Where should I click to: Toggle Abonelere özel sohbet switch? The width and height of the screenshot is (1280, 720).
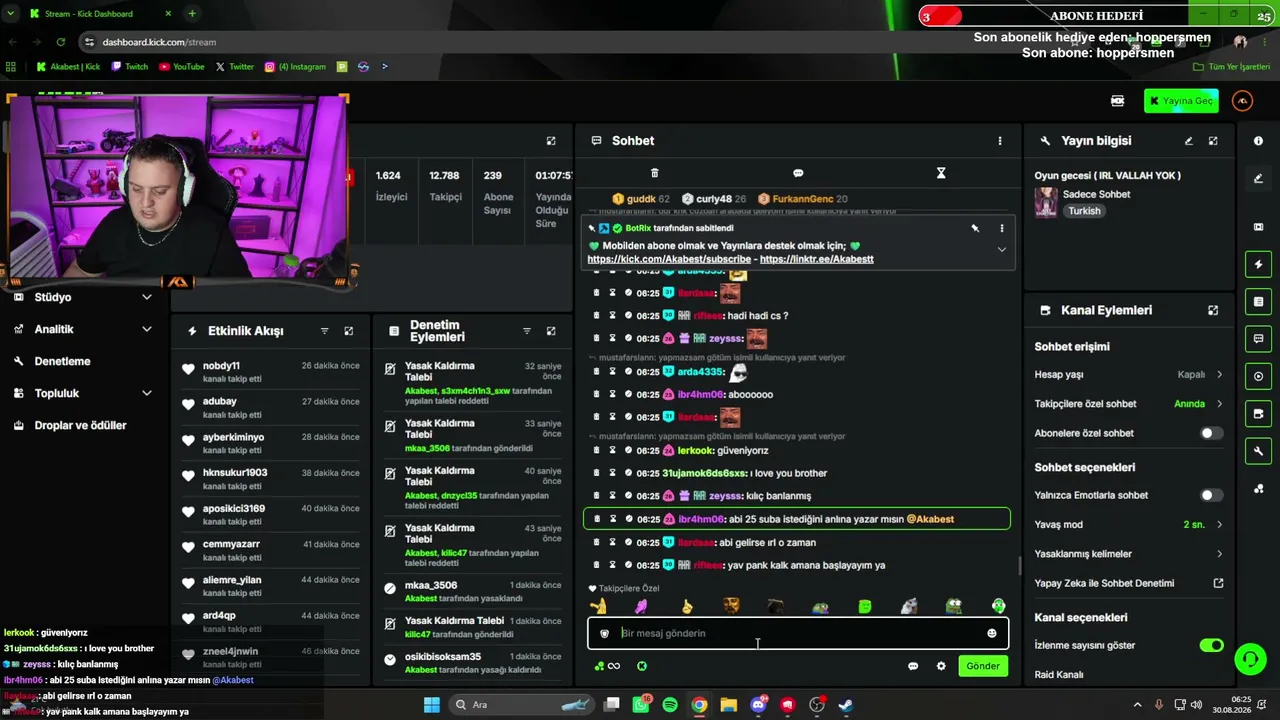(x=1211, y=433)
